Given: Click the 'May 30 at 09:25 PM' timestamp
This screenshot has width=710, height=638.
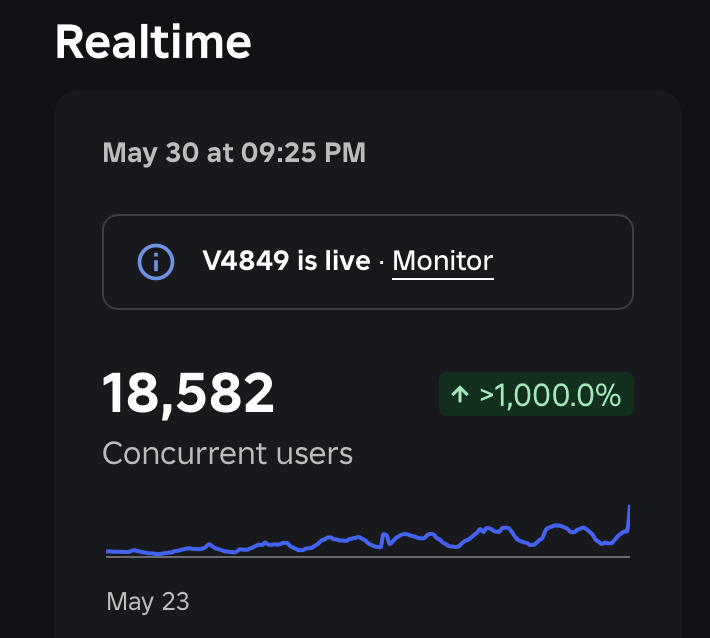Looking at the screenshot, I should click(x=234, y=153).
